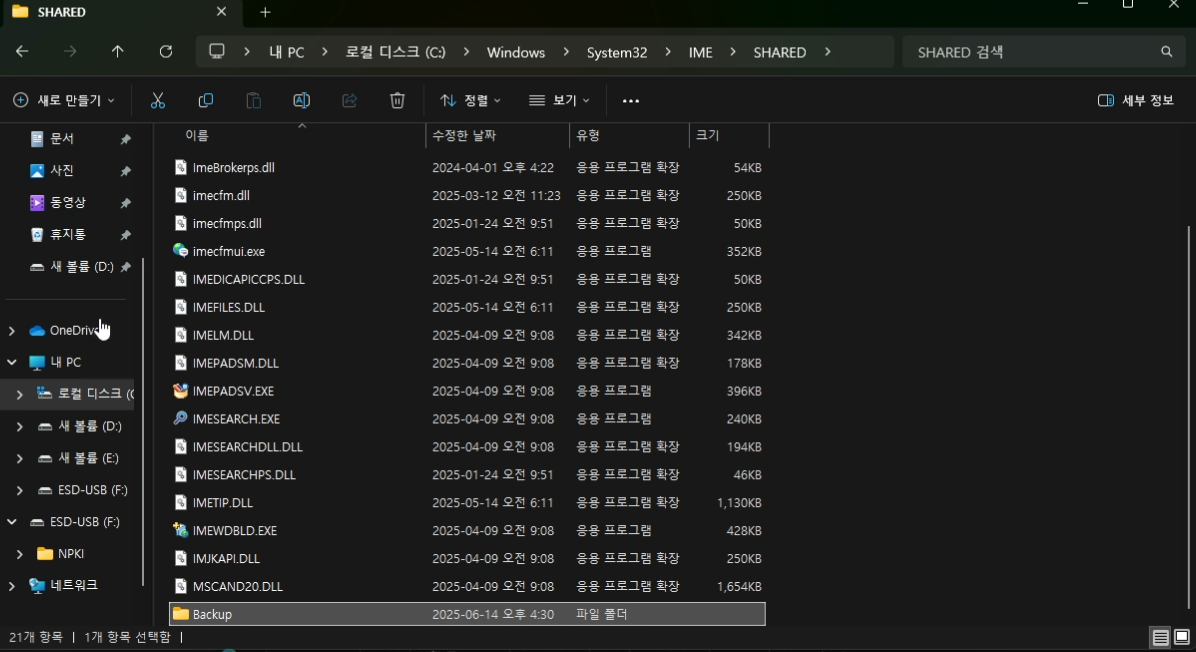
Task: Click the Refresh button
Action: point(166,52)
